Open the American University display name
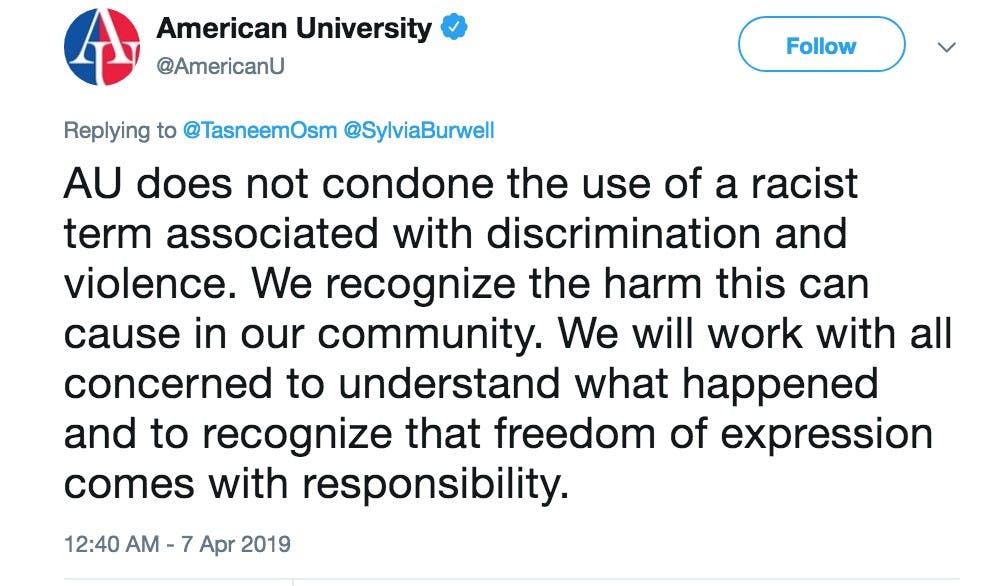This screenshot has width=992, height=586. (x=293, y=29)
